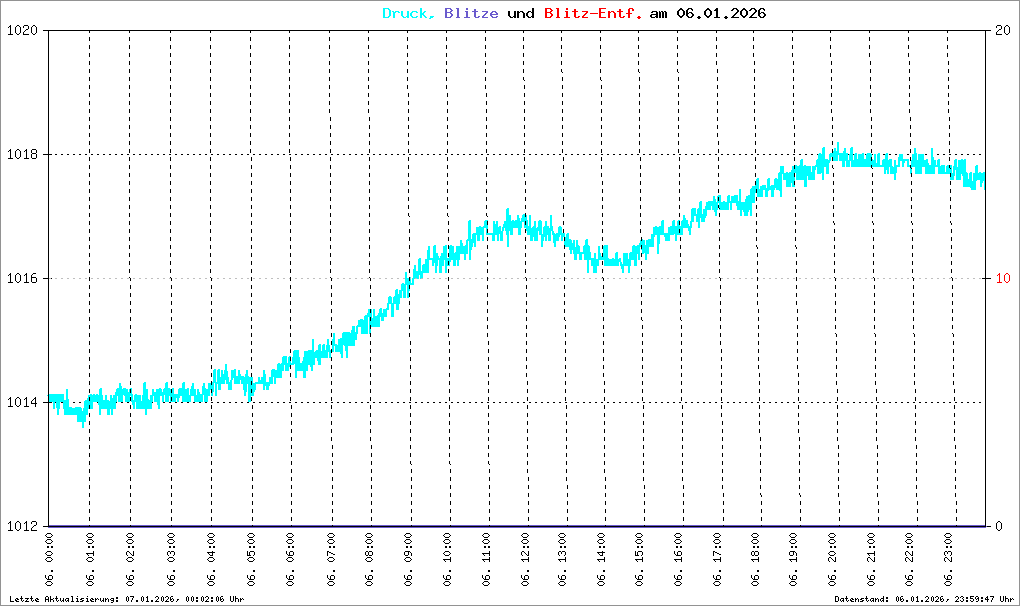Image resolution: width=1020 pixels, height=606 pixels.
Task: Click the time label '06. 04:00'
Action: click(211, 560)
